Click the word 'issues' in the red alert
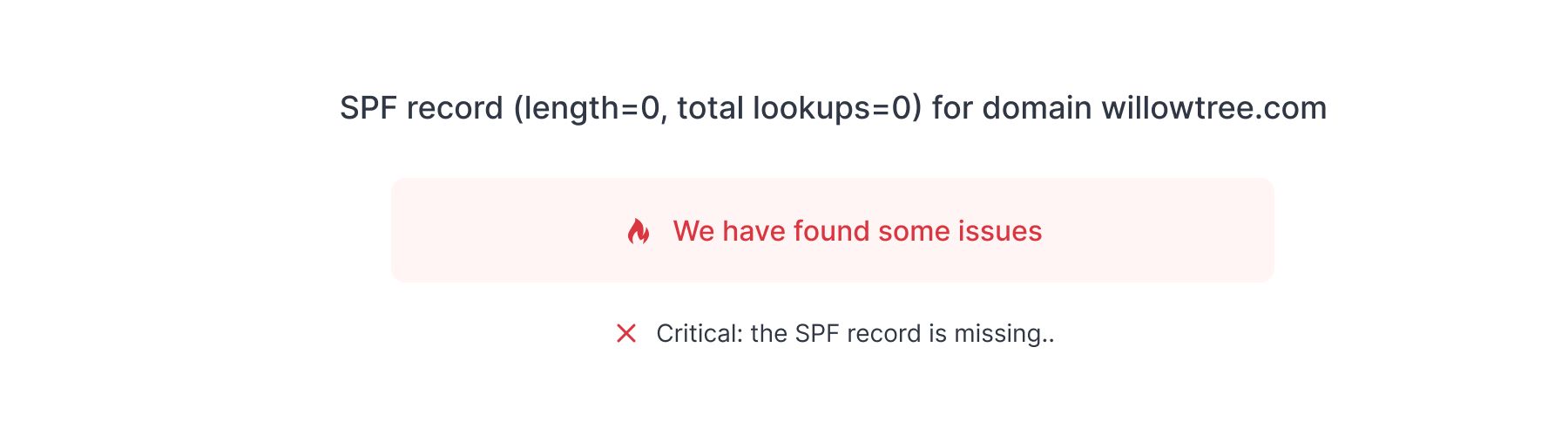Screen dimensions: 1568x436 point(1000,231)
